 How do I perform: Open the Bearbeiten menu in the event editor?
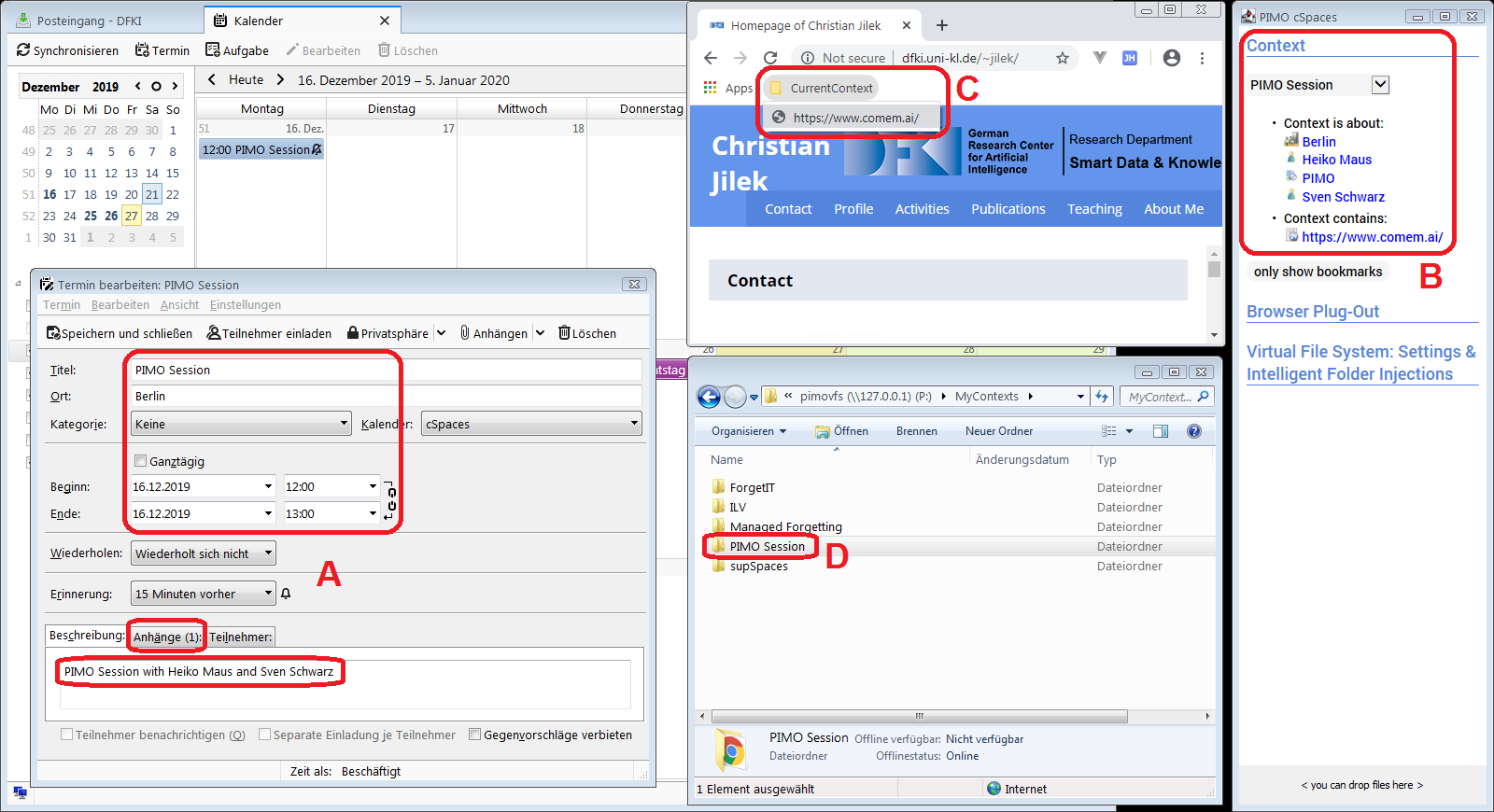120,305
